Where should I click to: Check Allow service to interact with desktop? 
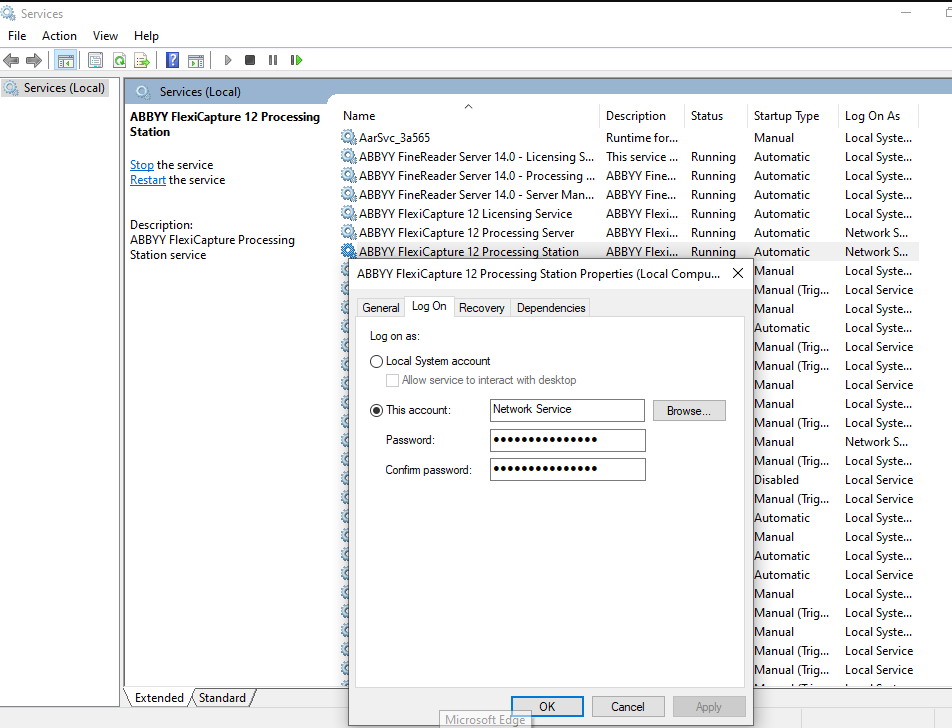coord(393,380)
